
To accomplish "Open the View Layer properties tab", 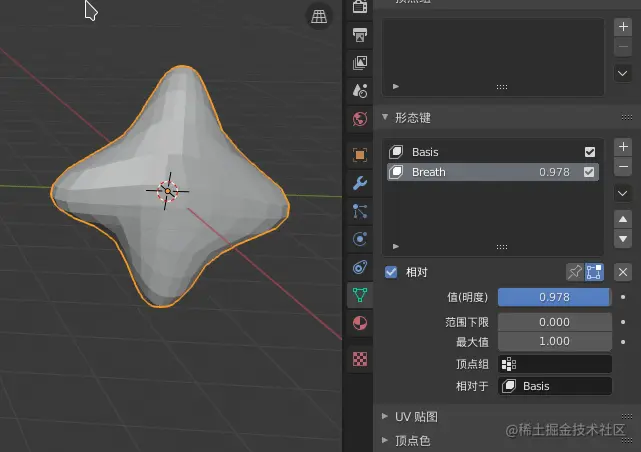I will pos(360,63).
